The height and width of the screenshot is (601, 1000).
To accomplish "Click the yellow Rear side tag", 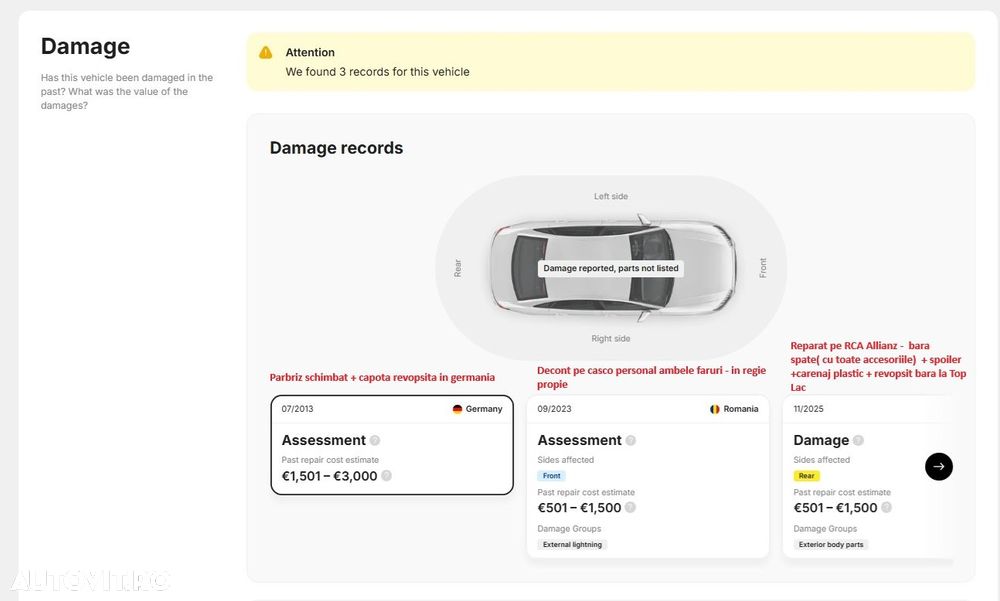I will click(x=807, y=476).
